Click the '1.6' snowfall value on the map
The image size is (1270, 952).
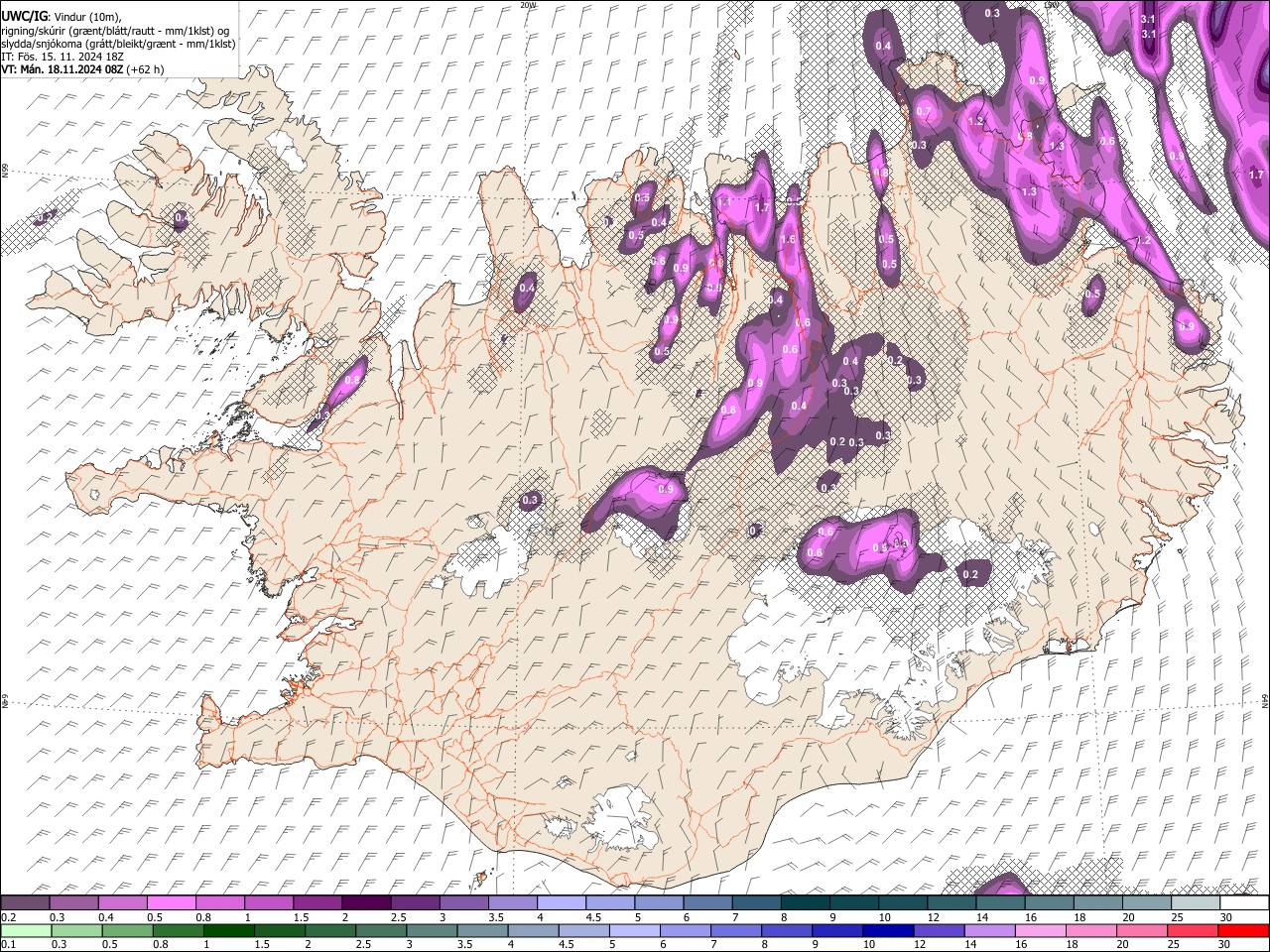pos(789,240)
